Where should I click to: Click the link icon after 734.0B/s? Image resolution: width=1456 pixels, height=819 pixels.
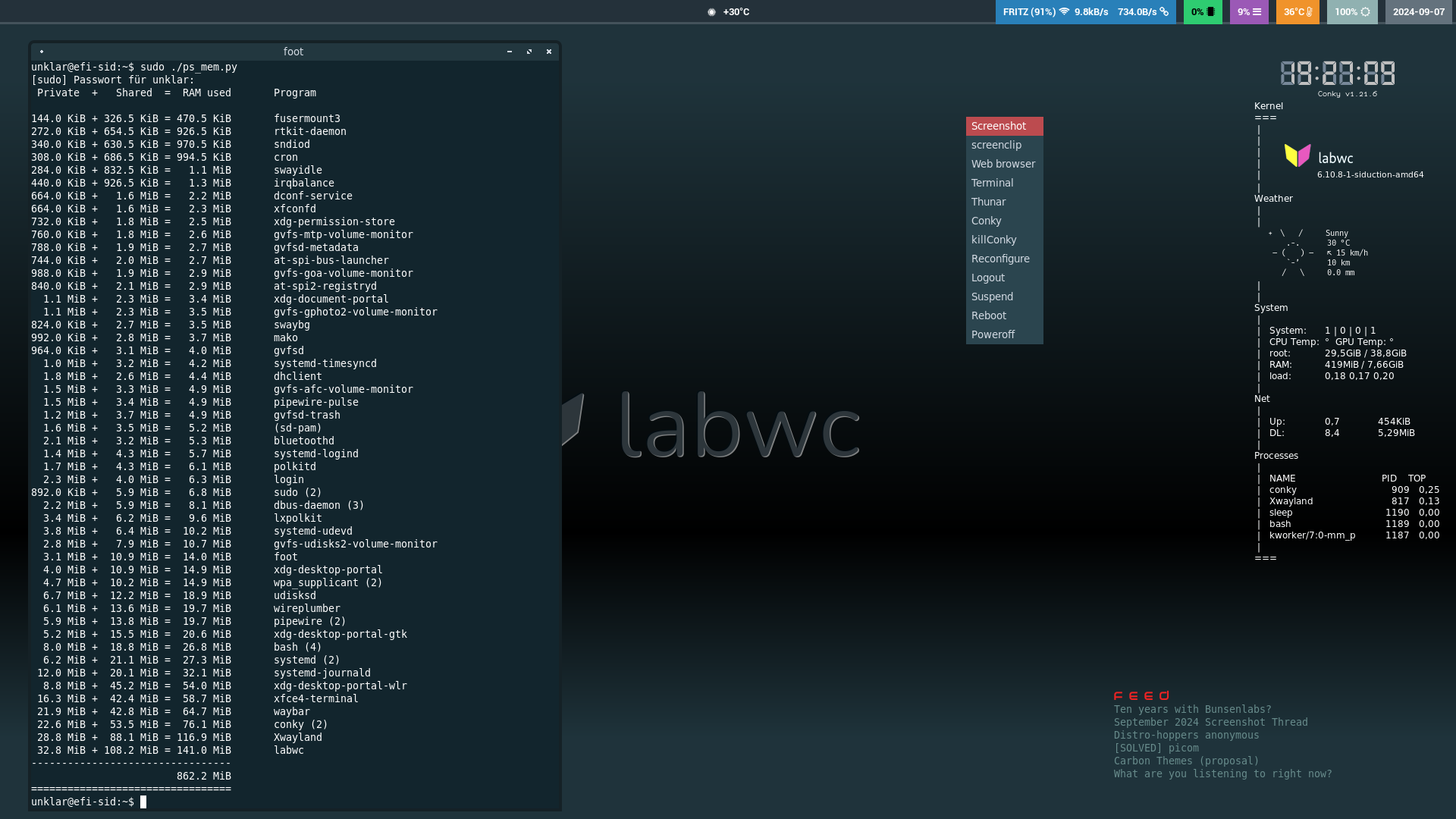click(1164, 12)
